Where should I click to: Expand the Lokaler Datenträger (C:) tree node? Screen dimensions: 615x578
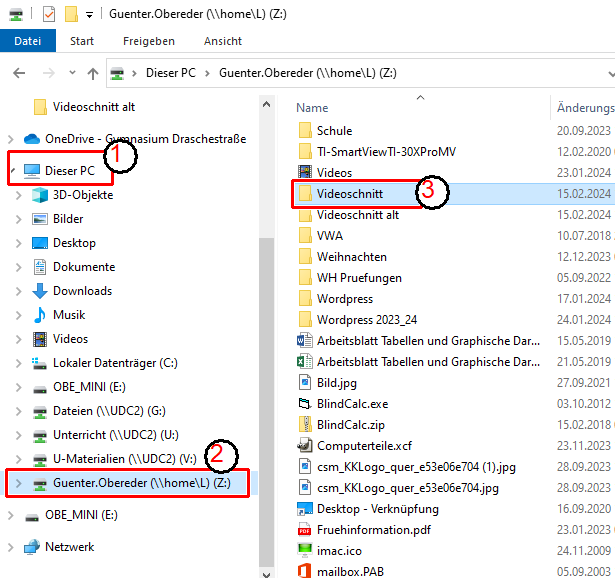(19, 363)
